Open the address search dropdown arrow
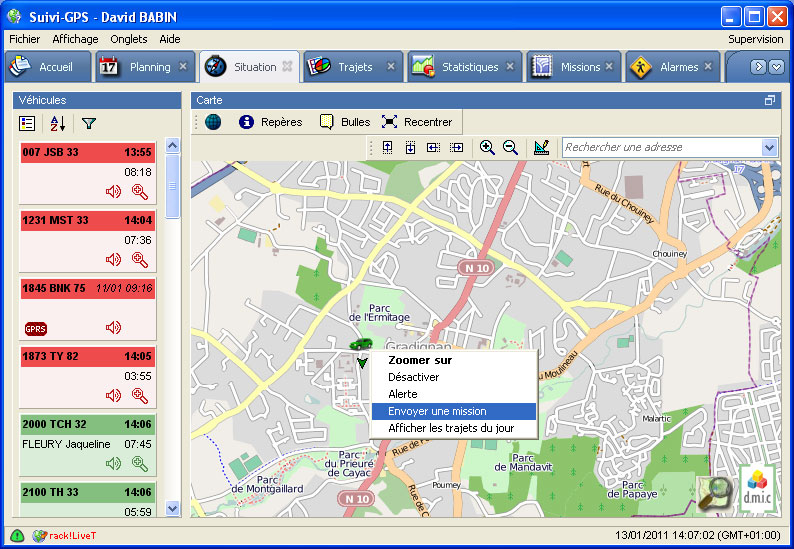The width and height of the screenshot is (794, 549). click(x=769, y=148)
